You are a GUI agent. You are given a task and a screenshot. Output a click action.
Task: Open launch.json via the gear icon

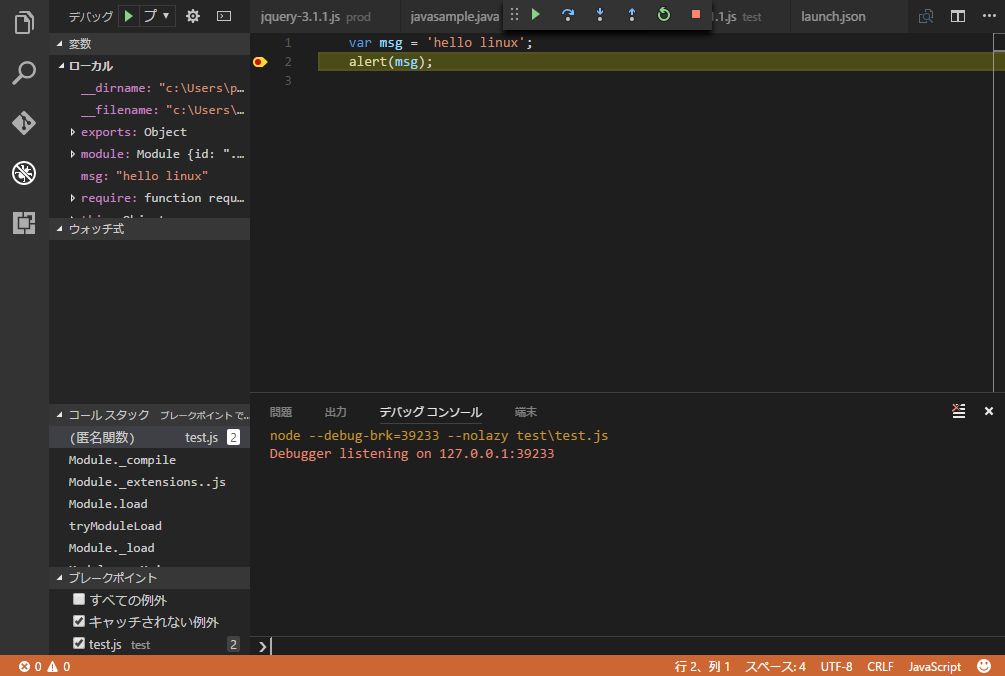[x=193, y=16]
